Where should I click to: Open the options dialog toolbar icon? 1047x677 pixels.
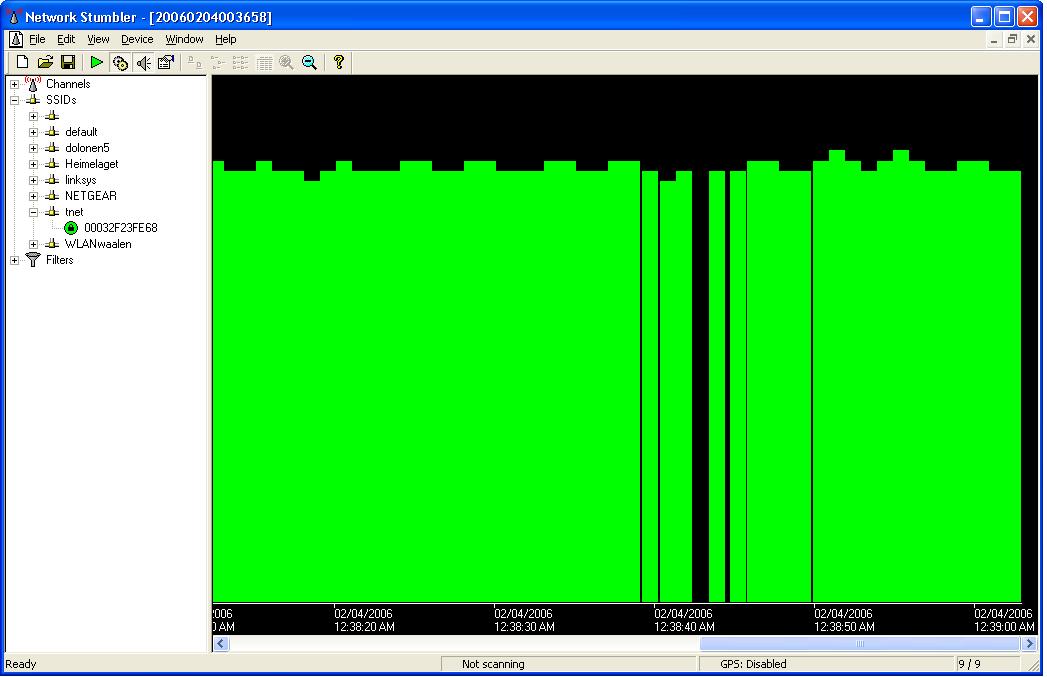click(x=166, y=63)
